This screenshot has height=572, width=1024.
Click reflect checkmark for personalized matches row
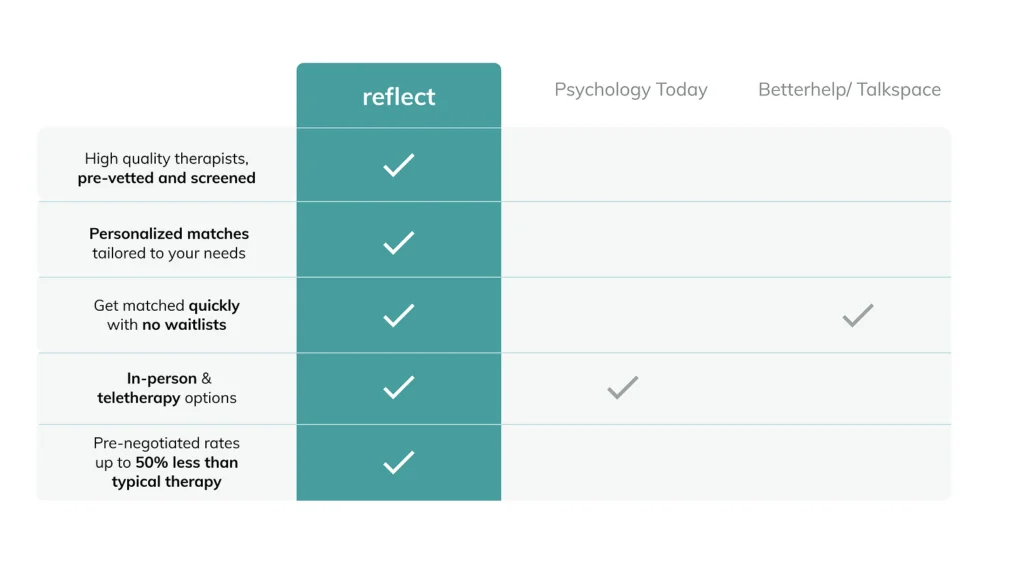[398, 242]
